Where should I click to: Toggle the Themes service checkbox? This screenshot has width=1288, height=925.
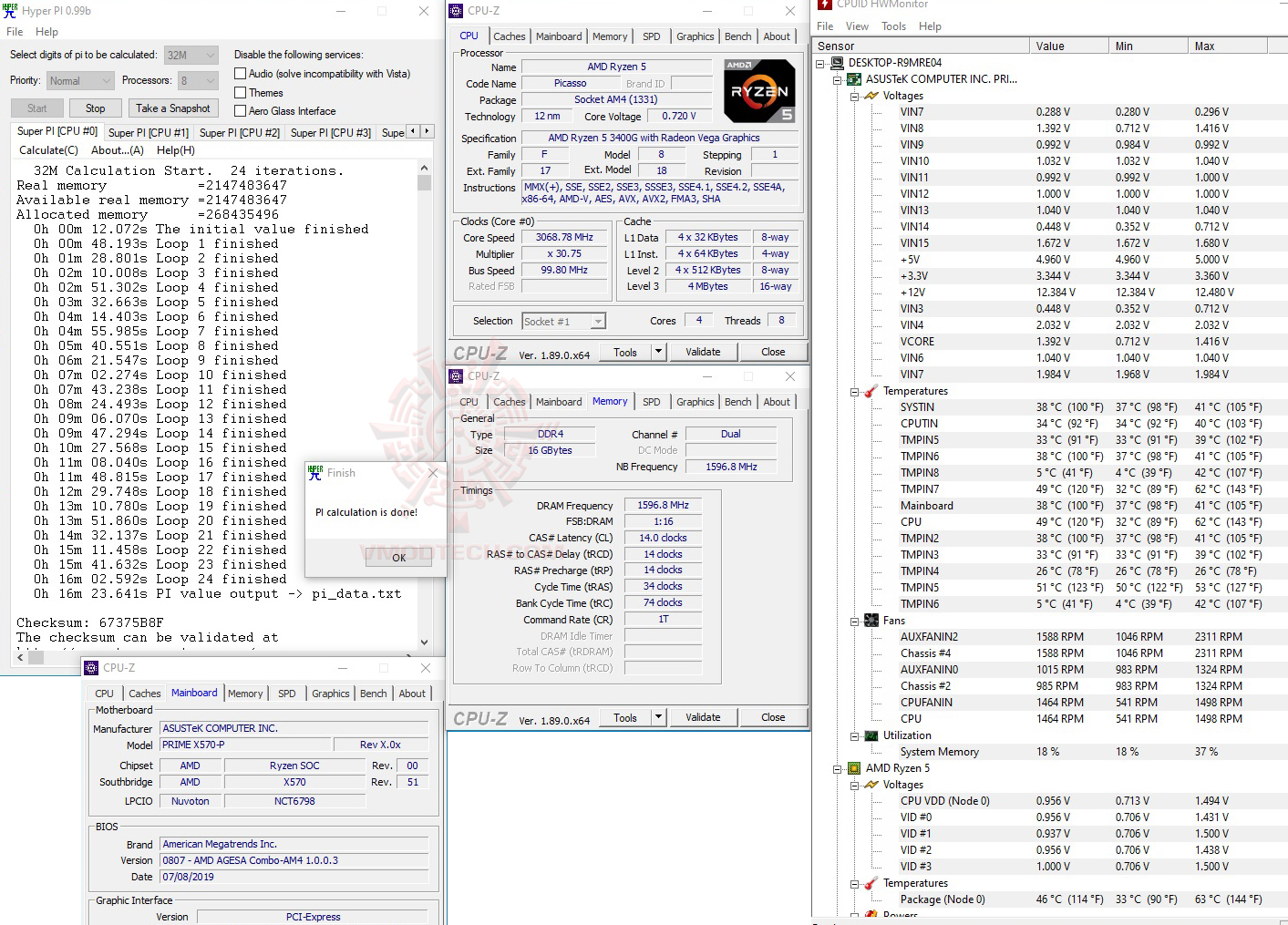click(241, 93)
